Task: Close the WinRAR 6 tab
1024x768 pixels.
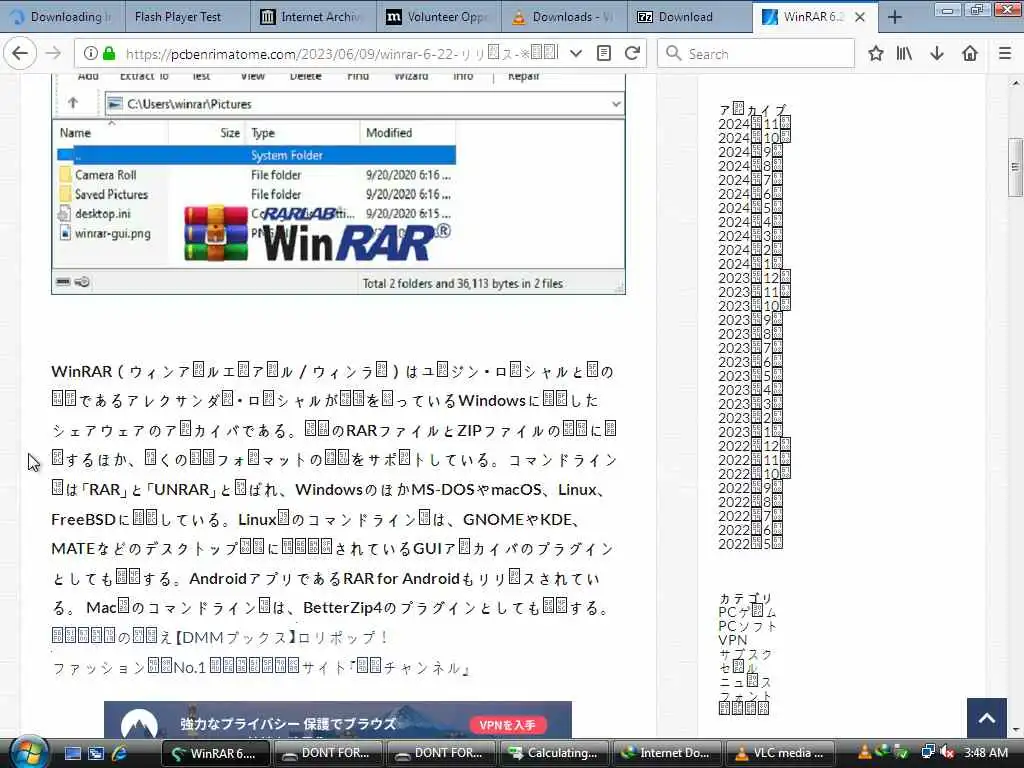Action: click(x=860, y=17)
